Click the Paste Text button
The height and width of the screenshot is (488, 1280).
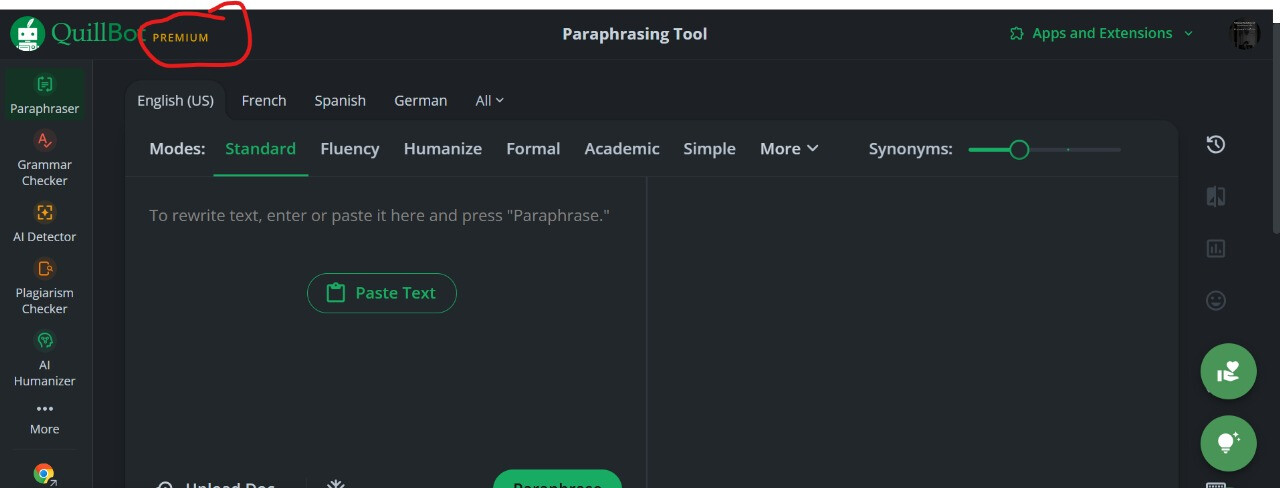point(382,293)
